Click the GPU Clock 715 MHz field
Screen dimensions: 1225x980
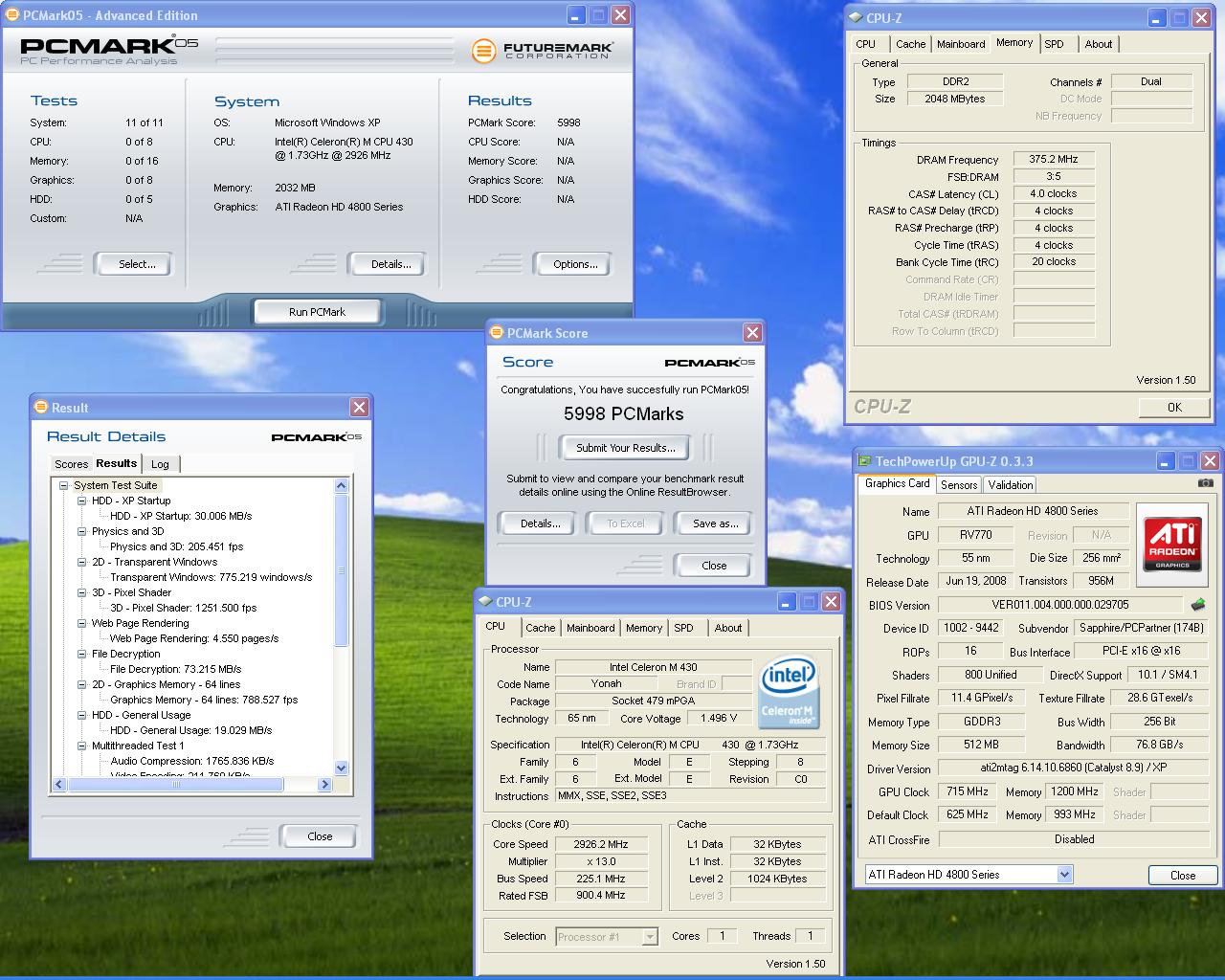point(969,792)
